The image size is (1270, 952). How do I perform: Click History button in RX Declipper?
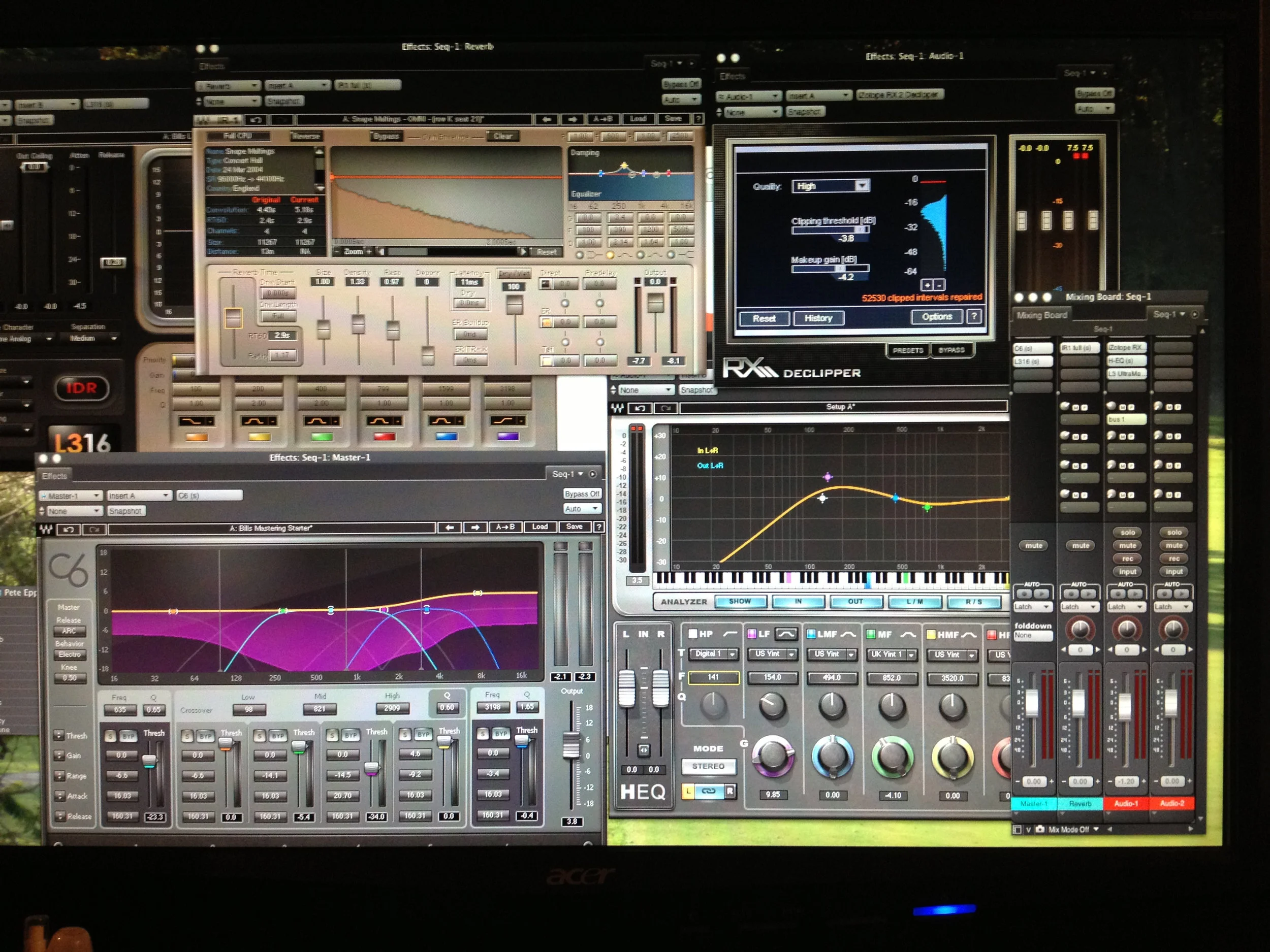(x=818, y=318)
